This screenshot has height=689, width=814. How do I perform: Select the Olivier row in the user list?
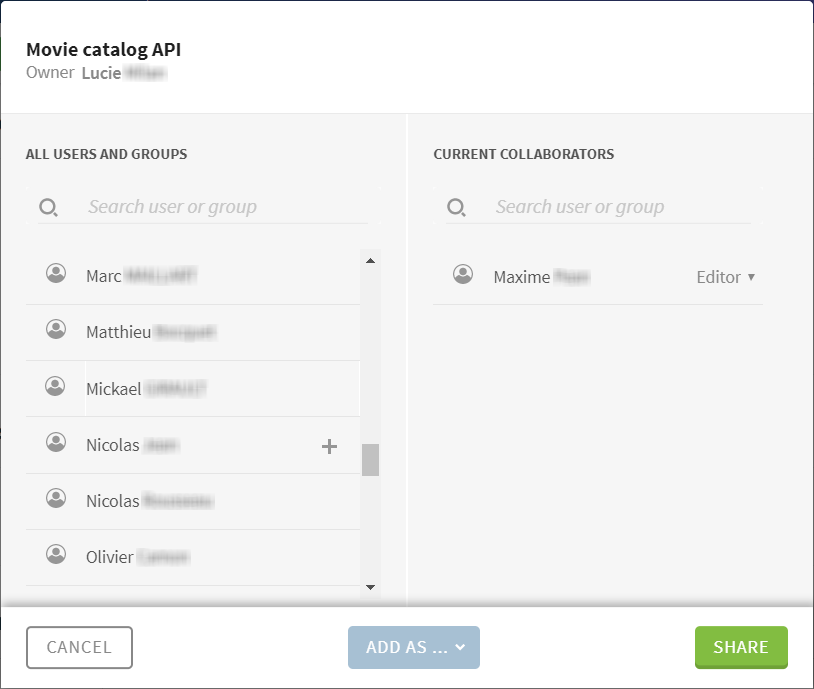(x=192, y=557)
